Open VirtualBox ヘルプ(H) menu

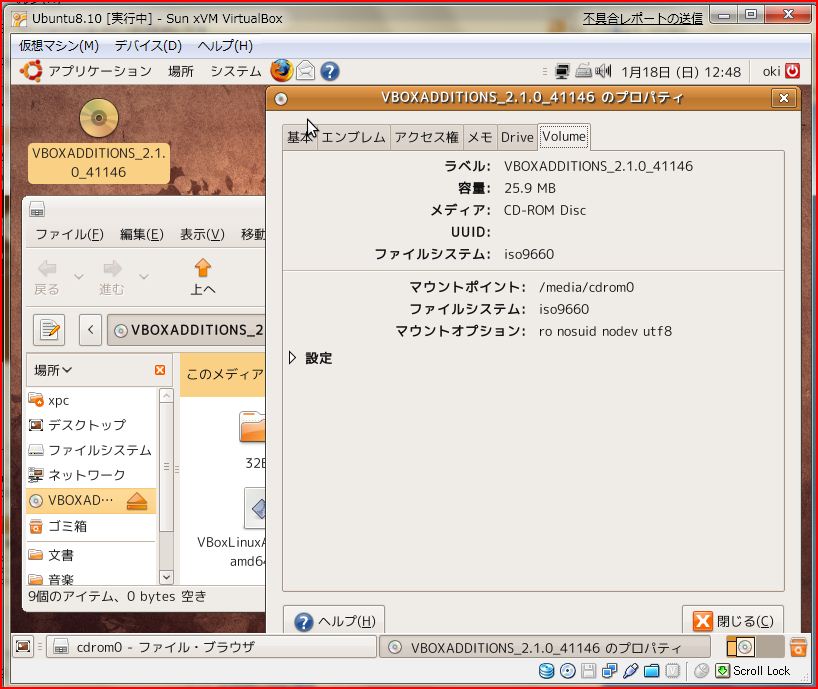pyautogui.click(x=225, y=46)
